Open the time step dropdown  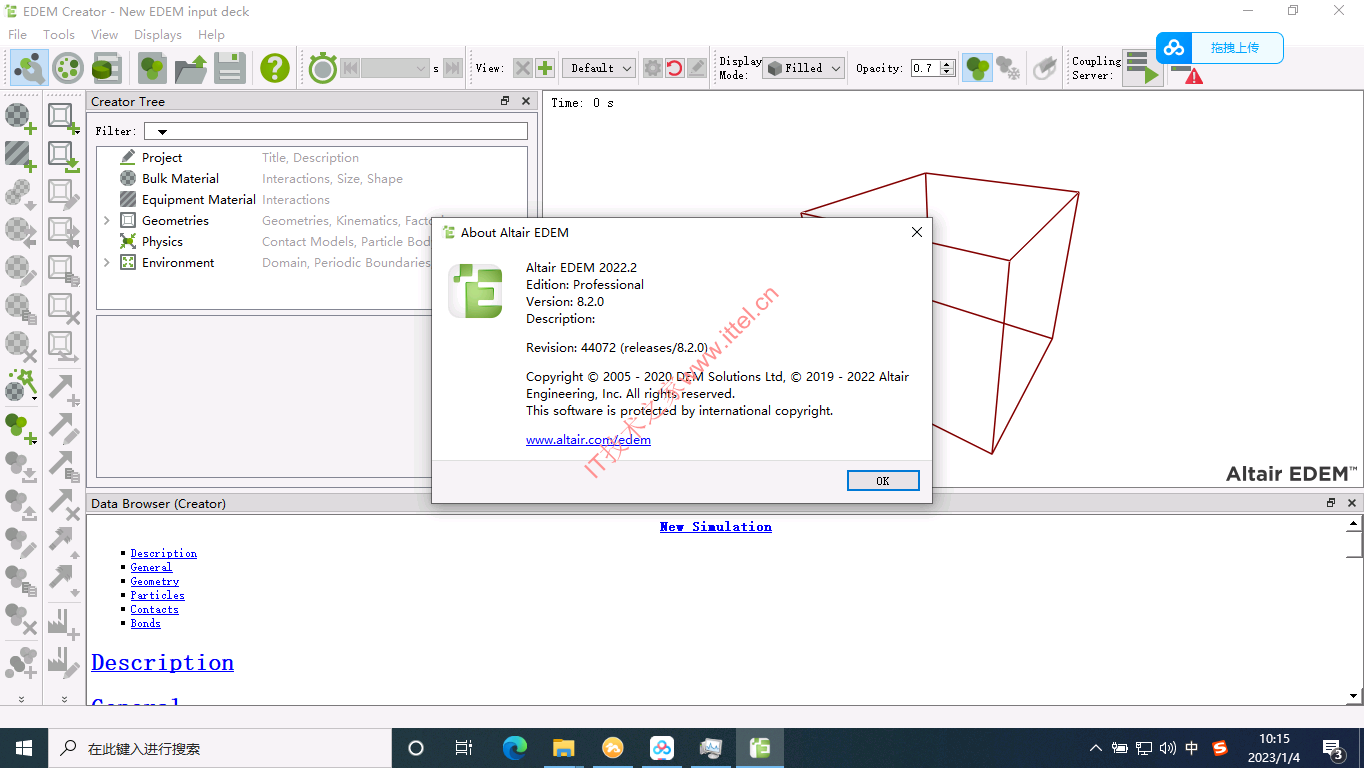coord(395,68)
